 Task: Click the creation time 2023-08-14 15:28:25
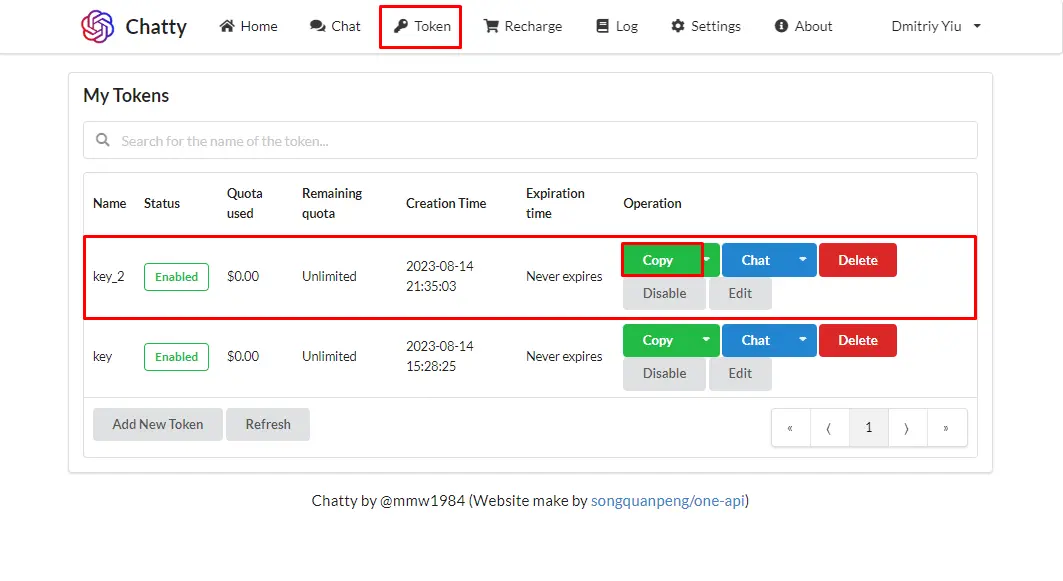439,357
